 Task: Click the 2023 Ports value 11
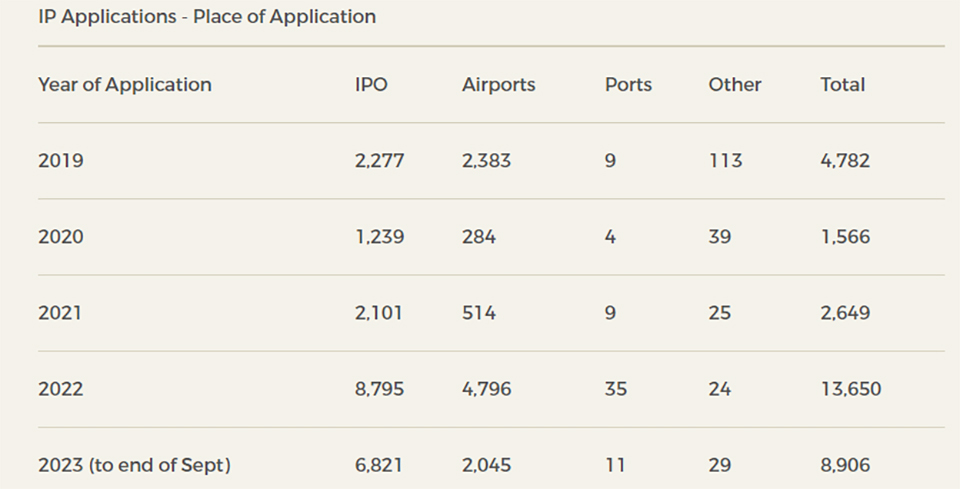(615, 465)
